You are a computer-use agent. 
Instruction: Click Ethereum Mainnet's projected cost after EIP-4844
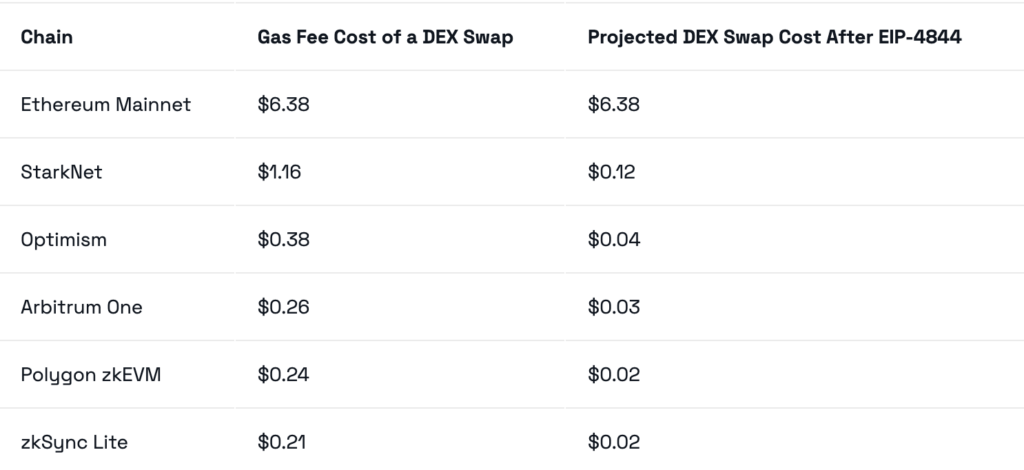tap(614, 104)
